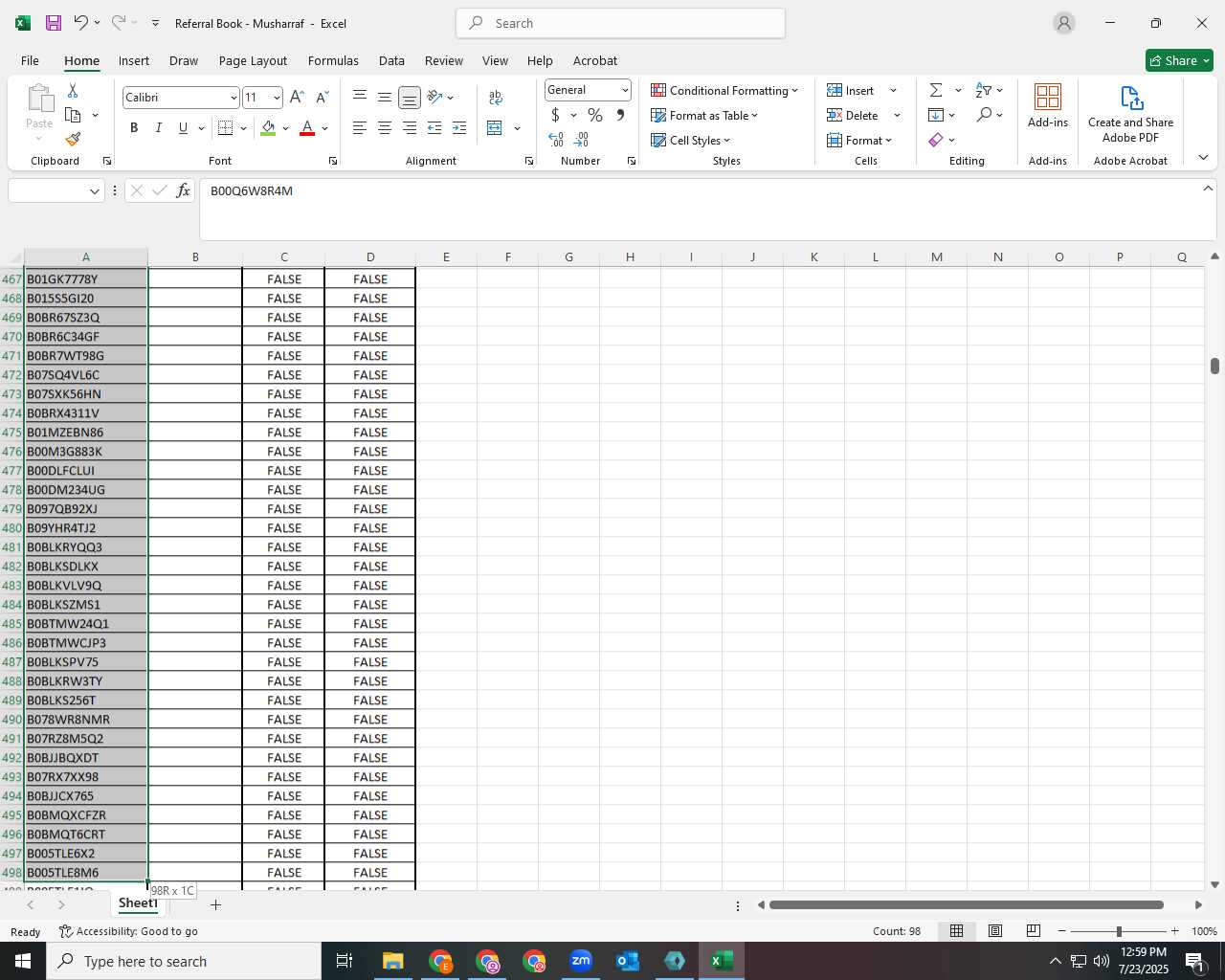The width and height of the screenshot is (1225, 980).
Task: Toggle italic formatting
Action: click(158, 128)
